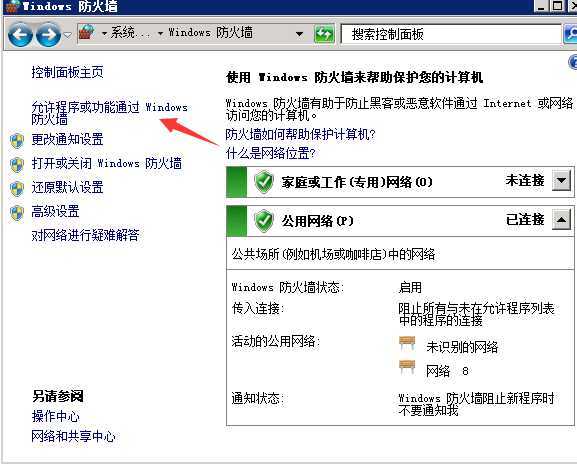
Task: Click the 已连接 status text
Action: 525,220
